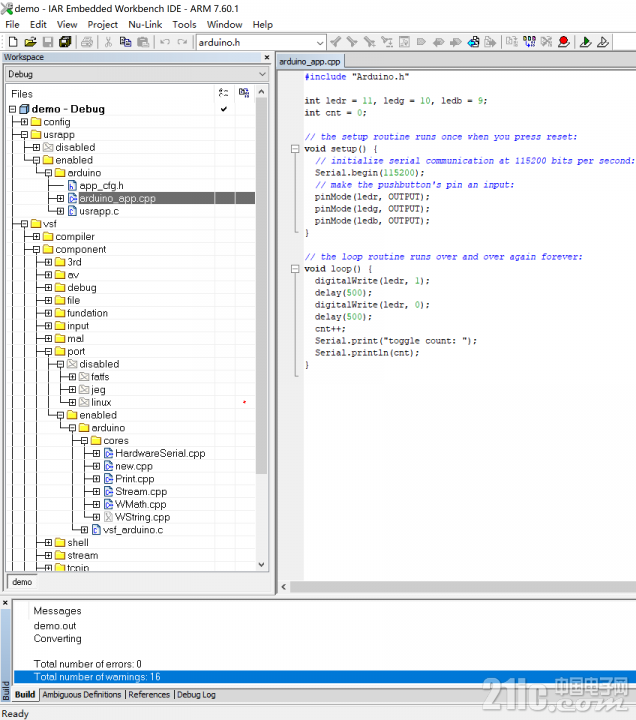Select Print.cpp in the file tree
This screenshot has width=636, height=720.
[135, 479]
